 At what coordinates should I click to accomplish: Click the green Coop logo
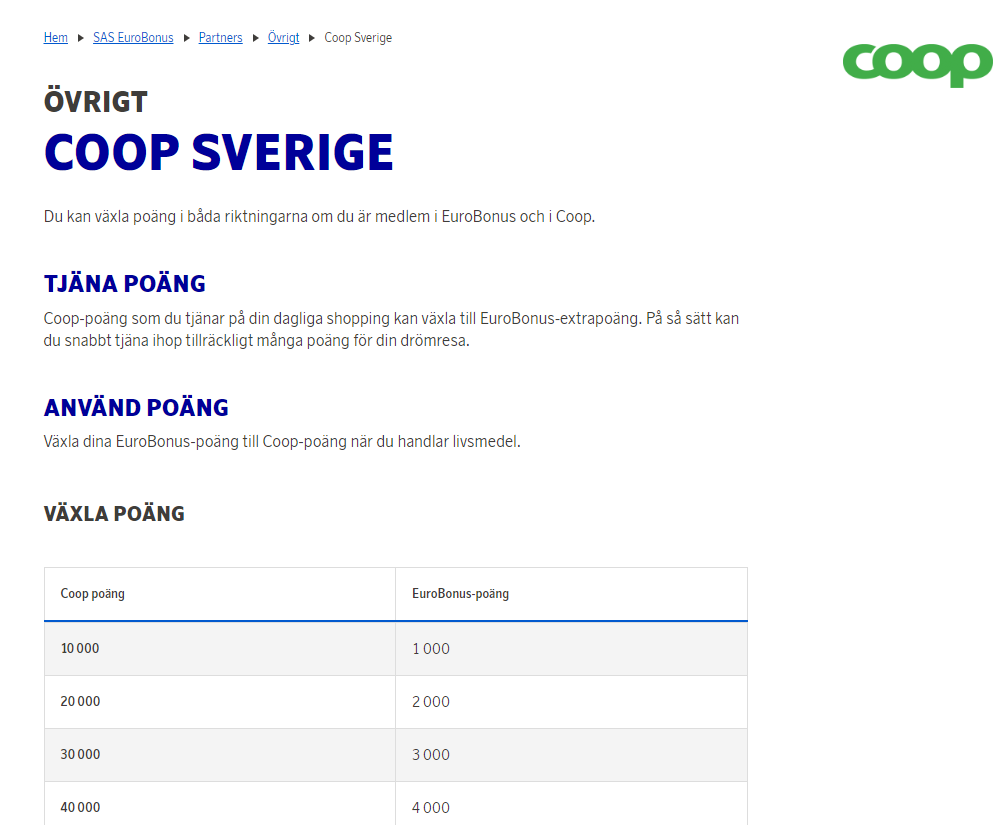point(917,64)
